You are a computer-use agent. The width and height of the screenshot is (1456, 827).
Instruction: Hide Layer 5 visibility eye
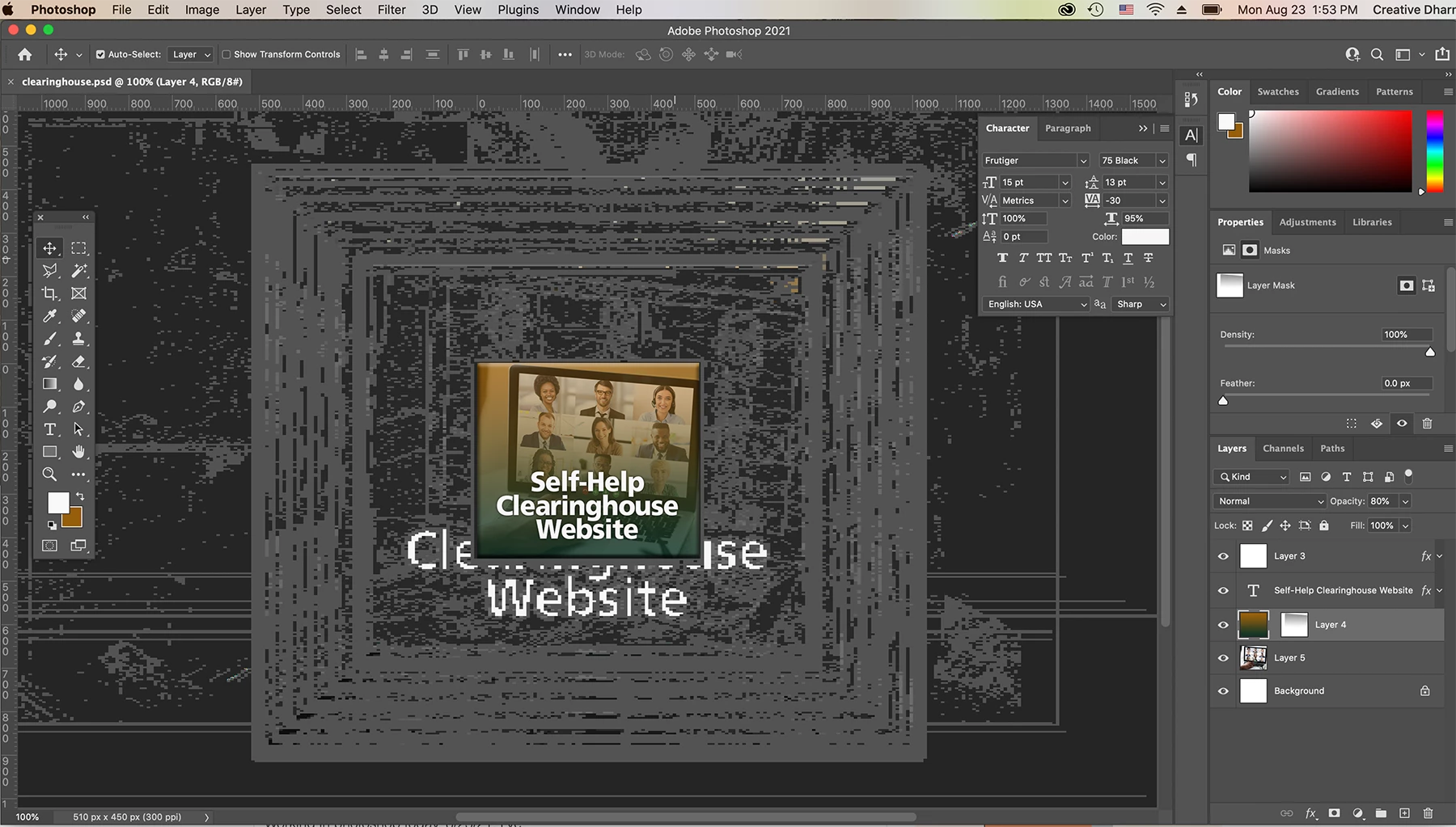tap(1223, 658)
